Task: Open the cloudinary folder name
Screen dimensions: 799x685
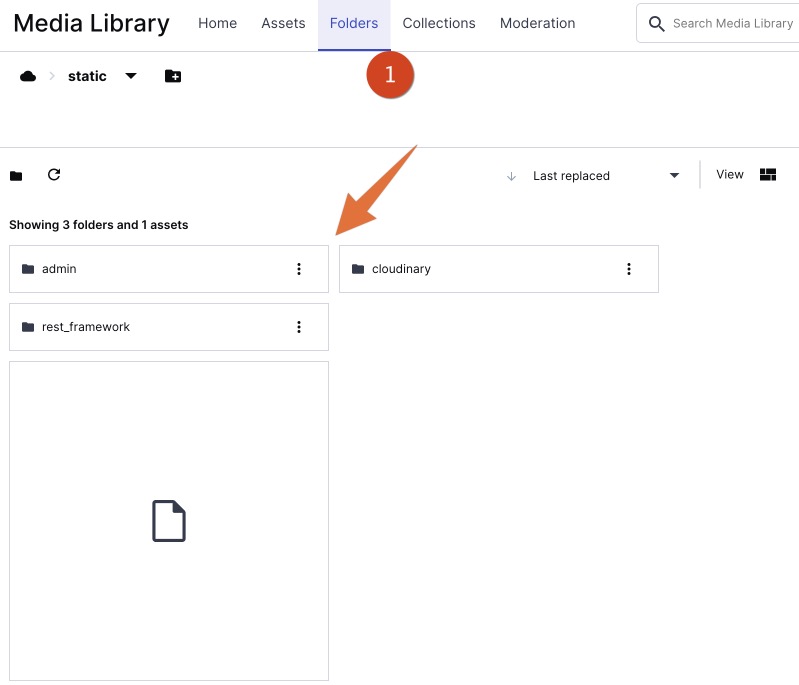Action: pos(401,269)
